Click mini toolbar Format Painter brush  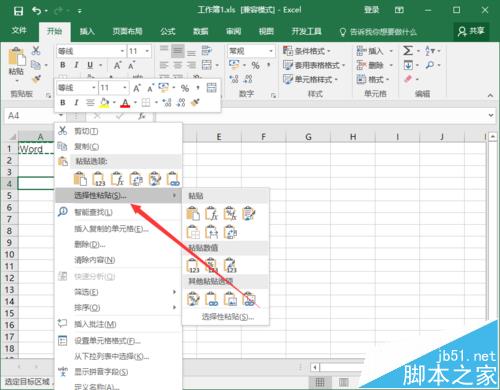click(x=195, y=102)
